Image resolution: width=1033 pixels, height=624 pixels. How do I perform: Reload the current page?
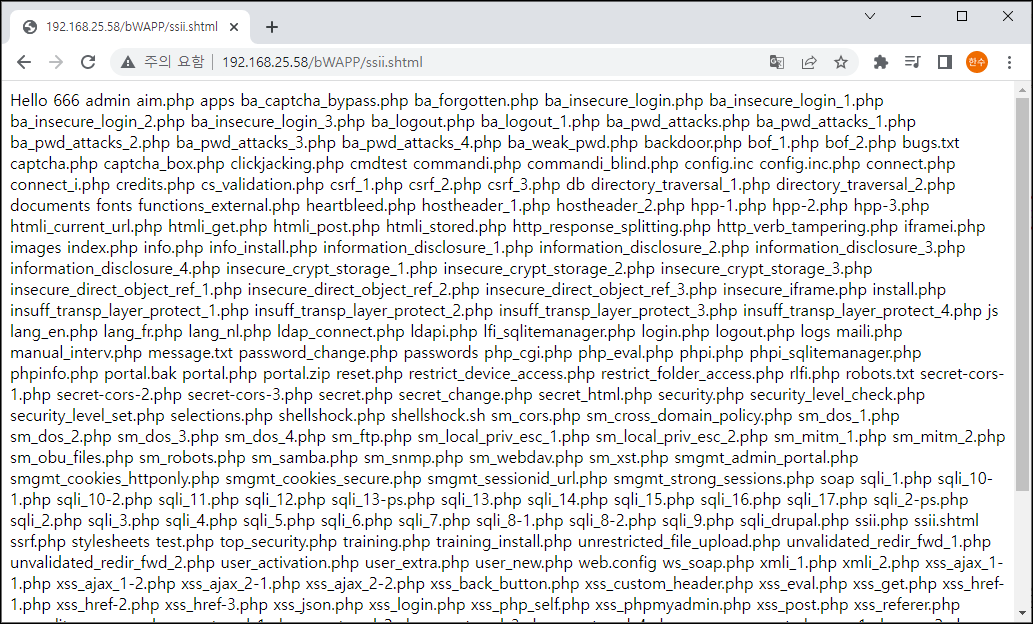88,62
